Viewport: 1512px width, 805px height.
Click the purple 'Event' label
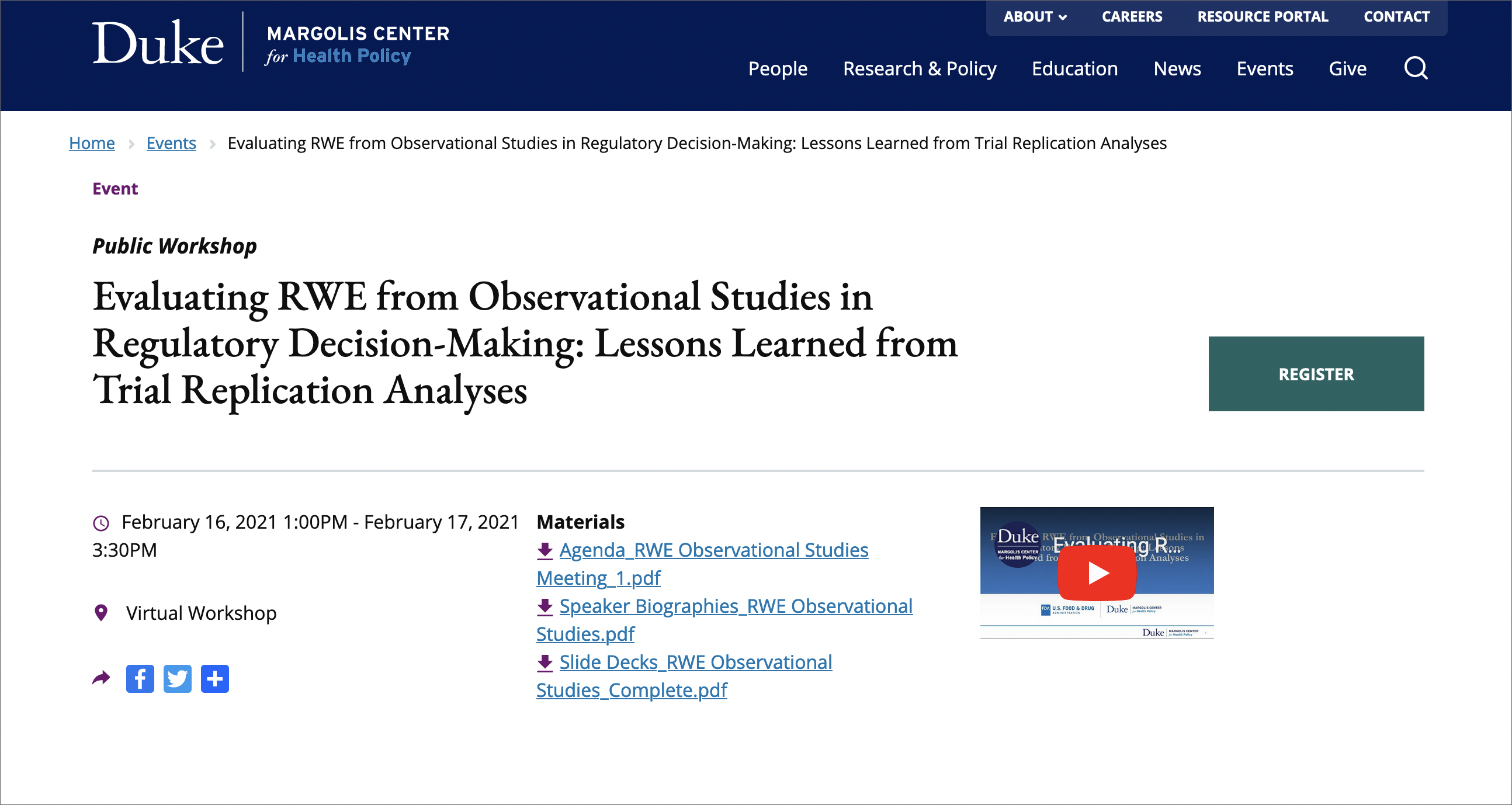pyautogui.click(x=115, y=188)
